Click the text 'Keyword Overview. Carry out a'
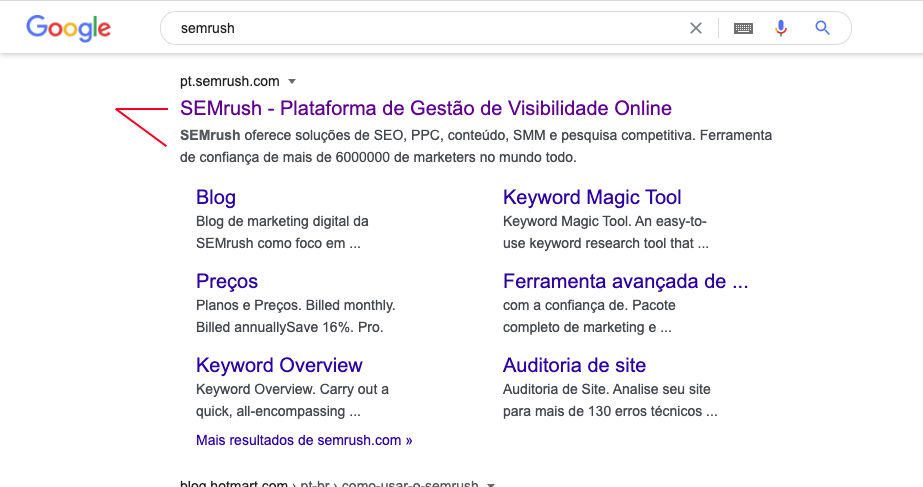 [292, 390]
